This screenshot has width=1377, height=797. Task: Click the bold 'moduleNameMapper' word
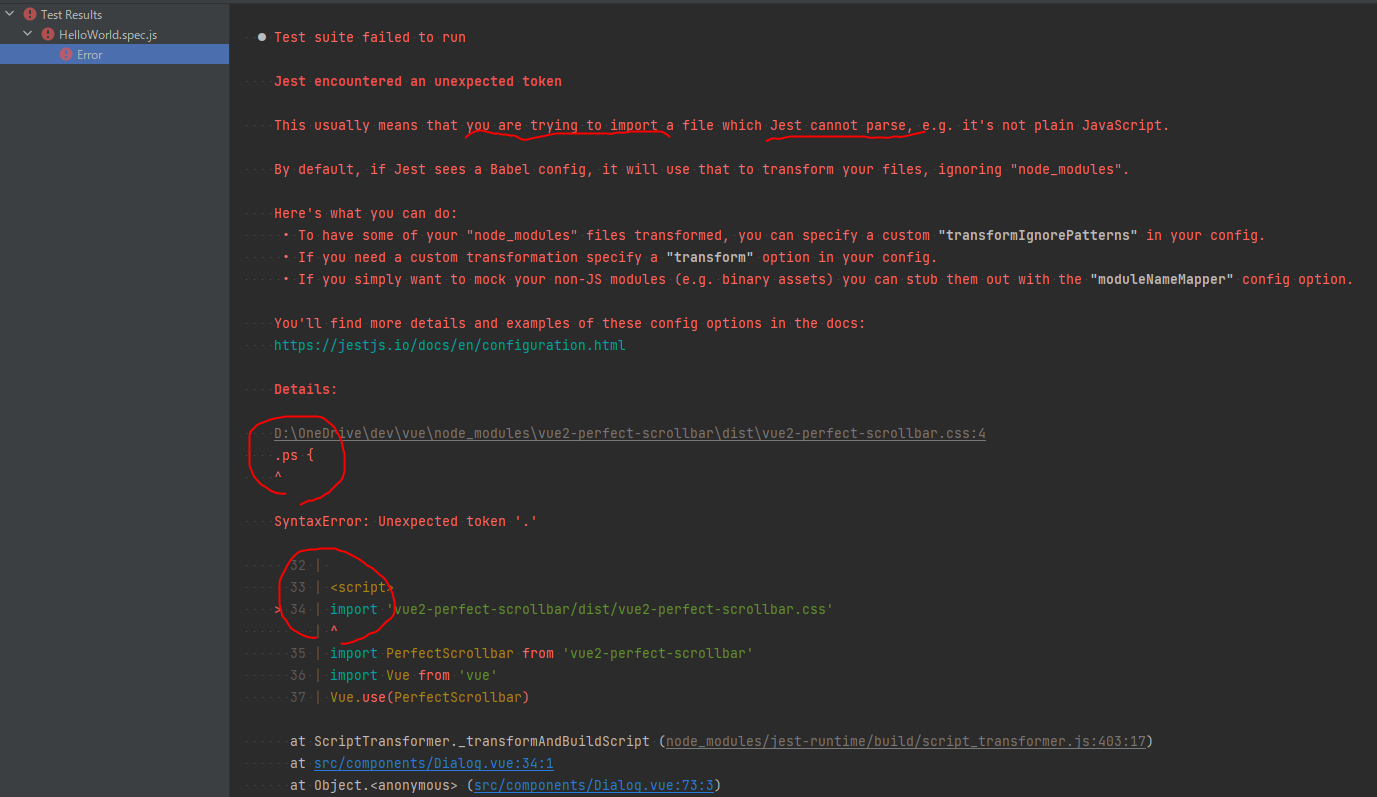click(x=1162, y=279)
